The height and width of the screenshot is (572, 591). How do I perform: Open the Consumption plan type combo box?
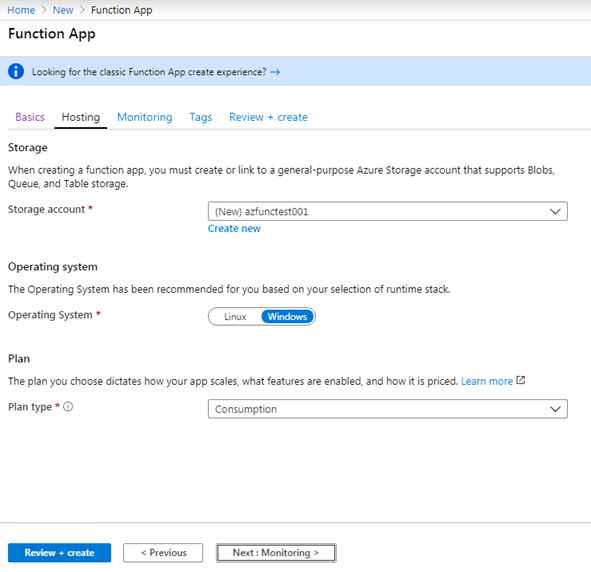click(x=387, y=409)
